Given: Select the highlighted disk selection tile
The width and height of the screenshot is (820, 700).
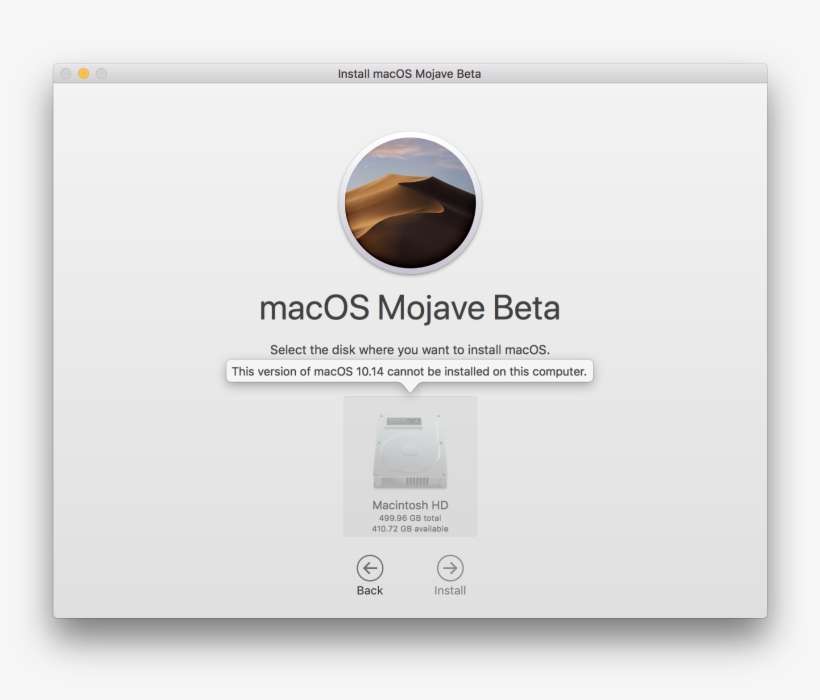Looking at the screenshot, I should click(411, 466).
